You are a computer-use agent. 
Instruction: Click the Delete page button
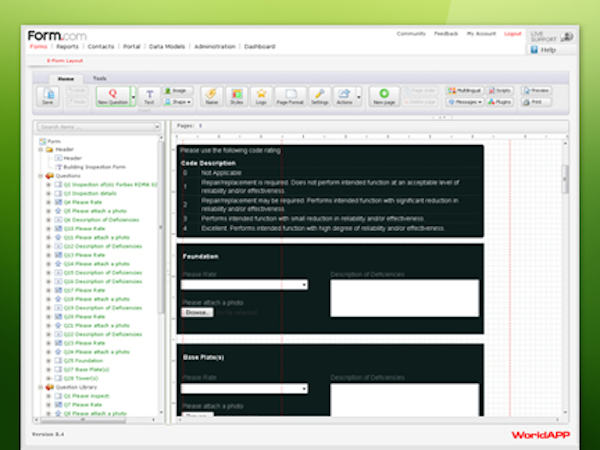420,102
